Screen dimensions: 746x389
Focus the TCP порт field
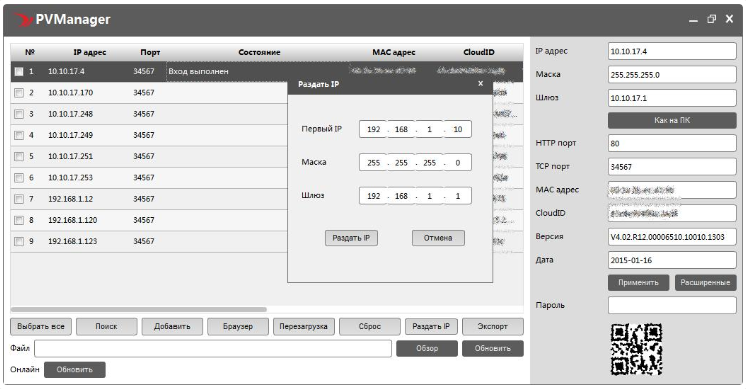point(672,166)
